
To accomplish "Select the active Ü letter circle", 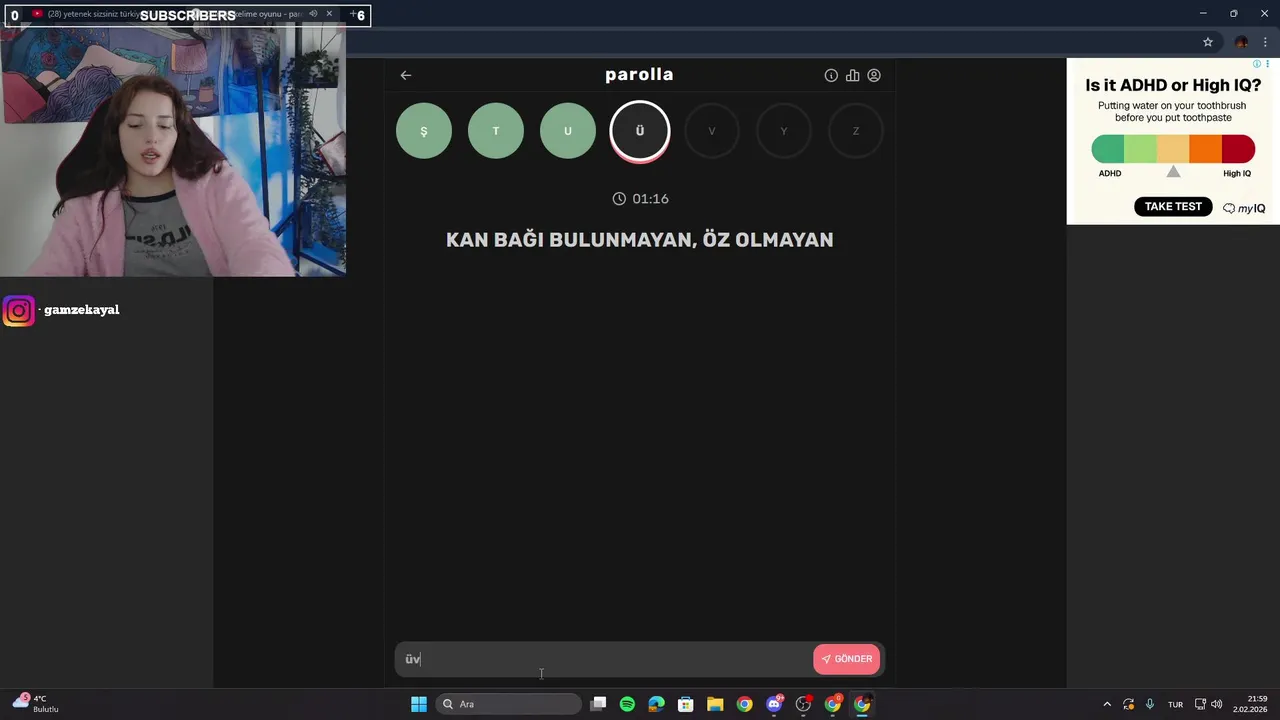I will [640, 131].
